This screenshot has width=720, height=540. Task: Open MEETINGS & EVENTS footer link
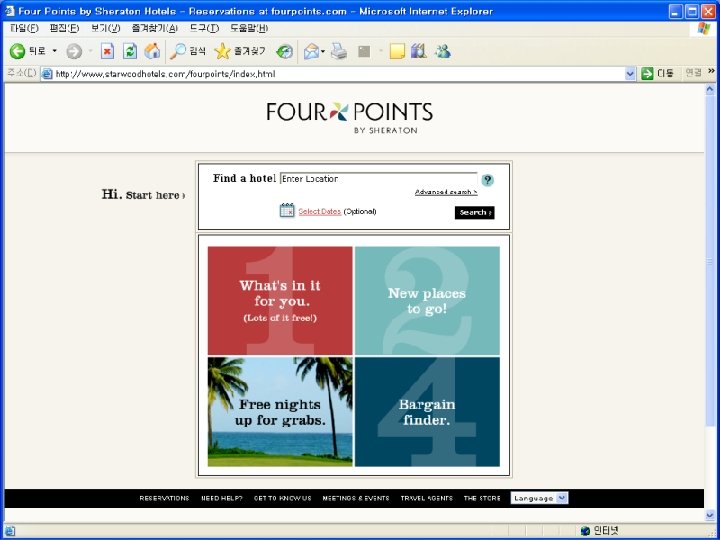pos(356,498)
